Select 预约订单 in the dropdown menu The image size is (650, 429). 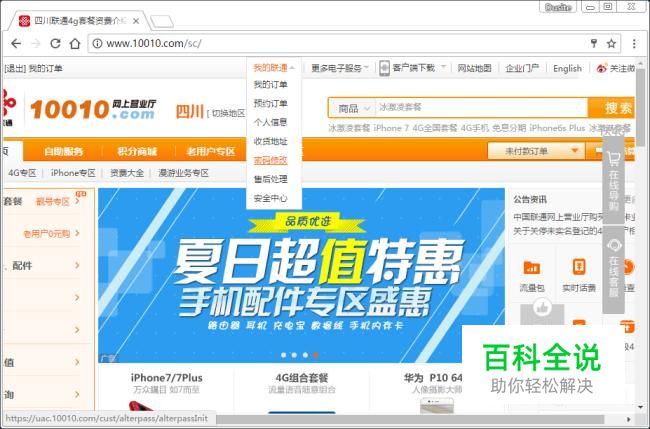pos(270,103)
